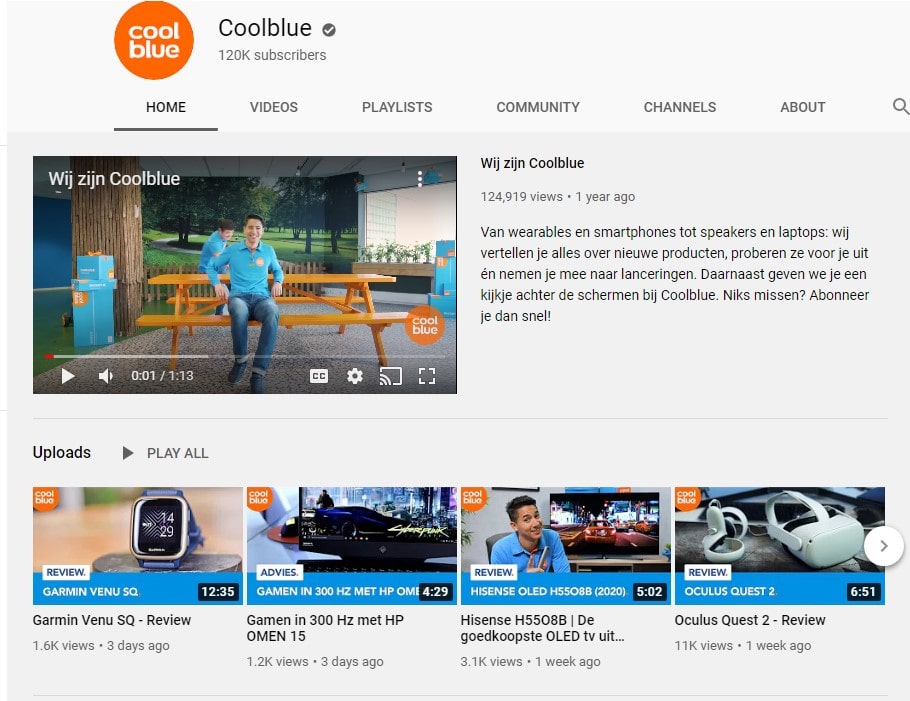The image size is (910, 701).
Task: Open the channel search magnifier icon
Action: (900, 106)
